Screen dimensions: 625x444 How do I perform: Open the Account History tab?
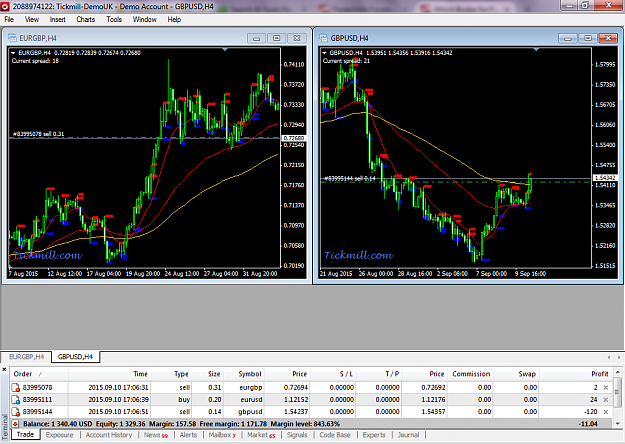(x=109, y=435)
